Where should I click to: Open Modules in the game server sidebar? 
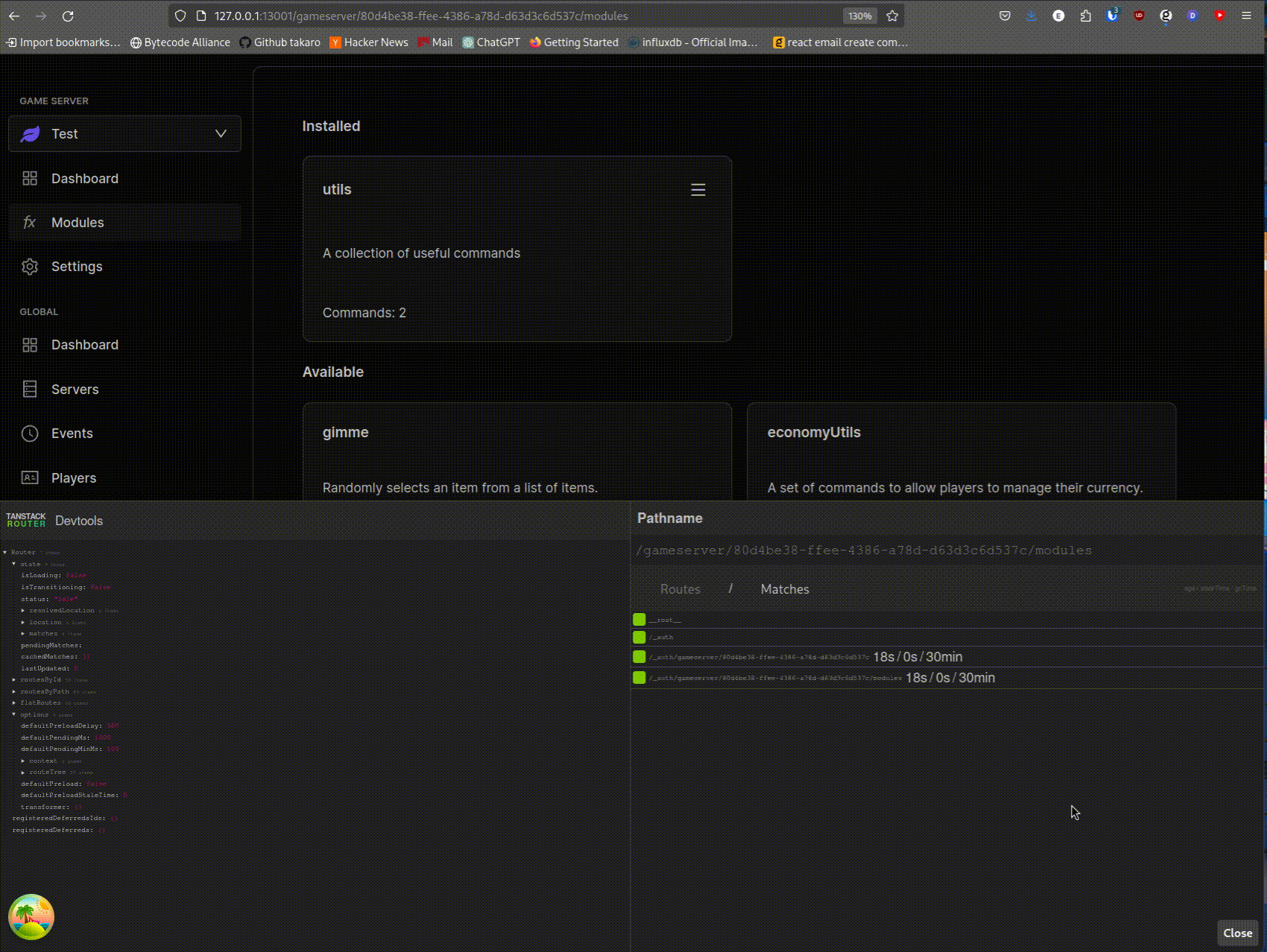(x=124, y=223)
